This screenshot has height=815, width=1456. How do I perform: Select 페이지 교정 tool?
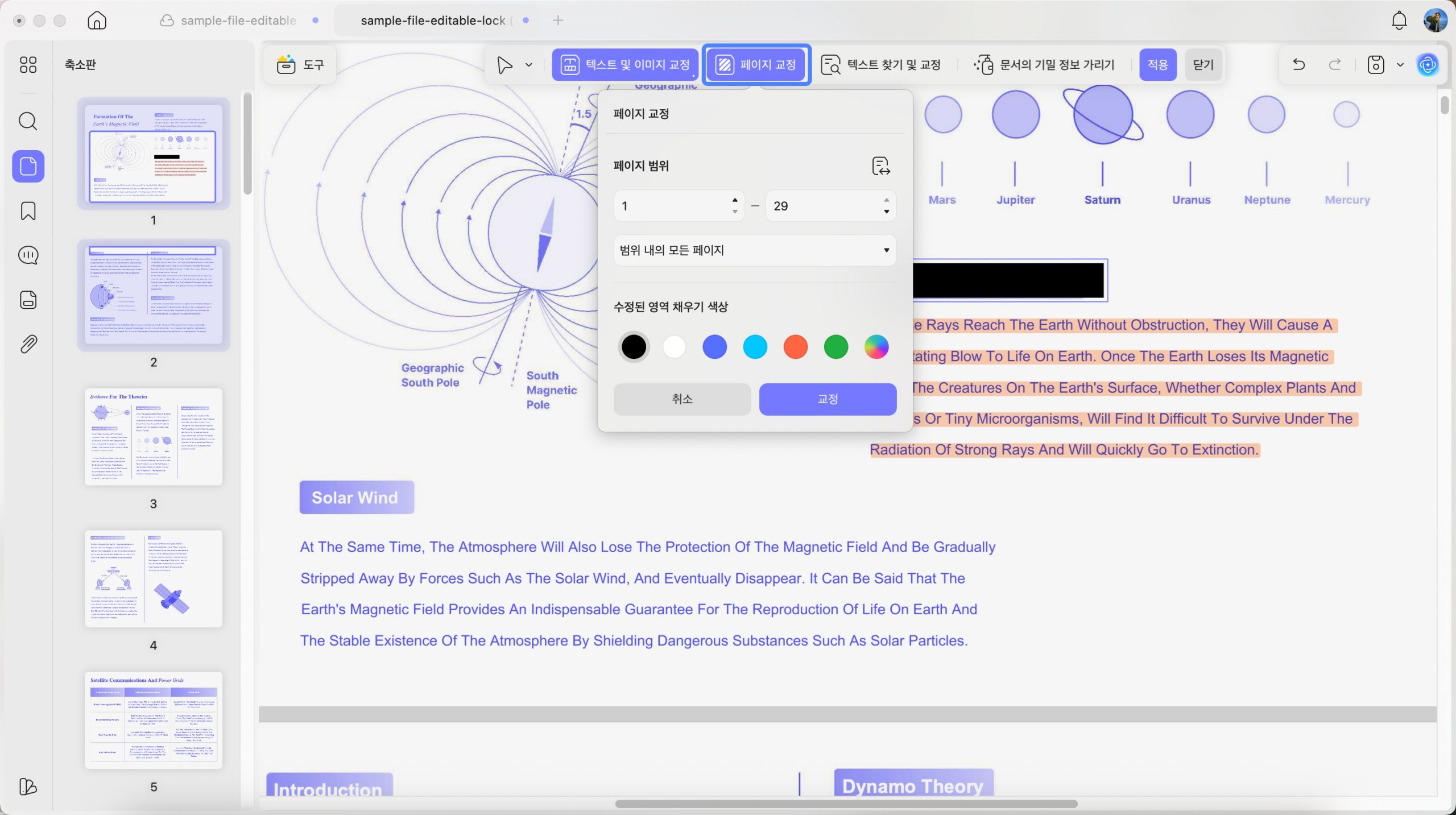756,64
